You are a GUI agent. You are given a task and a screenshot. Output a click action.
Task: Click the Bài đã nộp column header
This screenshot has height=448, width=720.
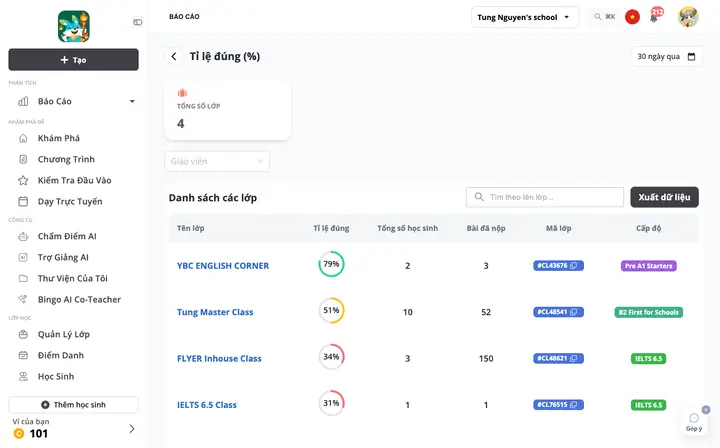point(486,228)
